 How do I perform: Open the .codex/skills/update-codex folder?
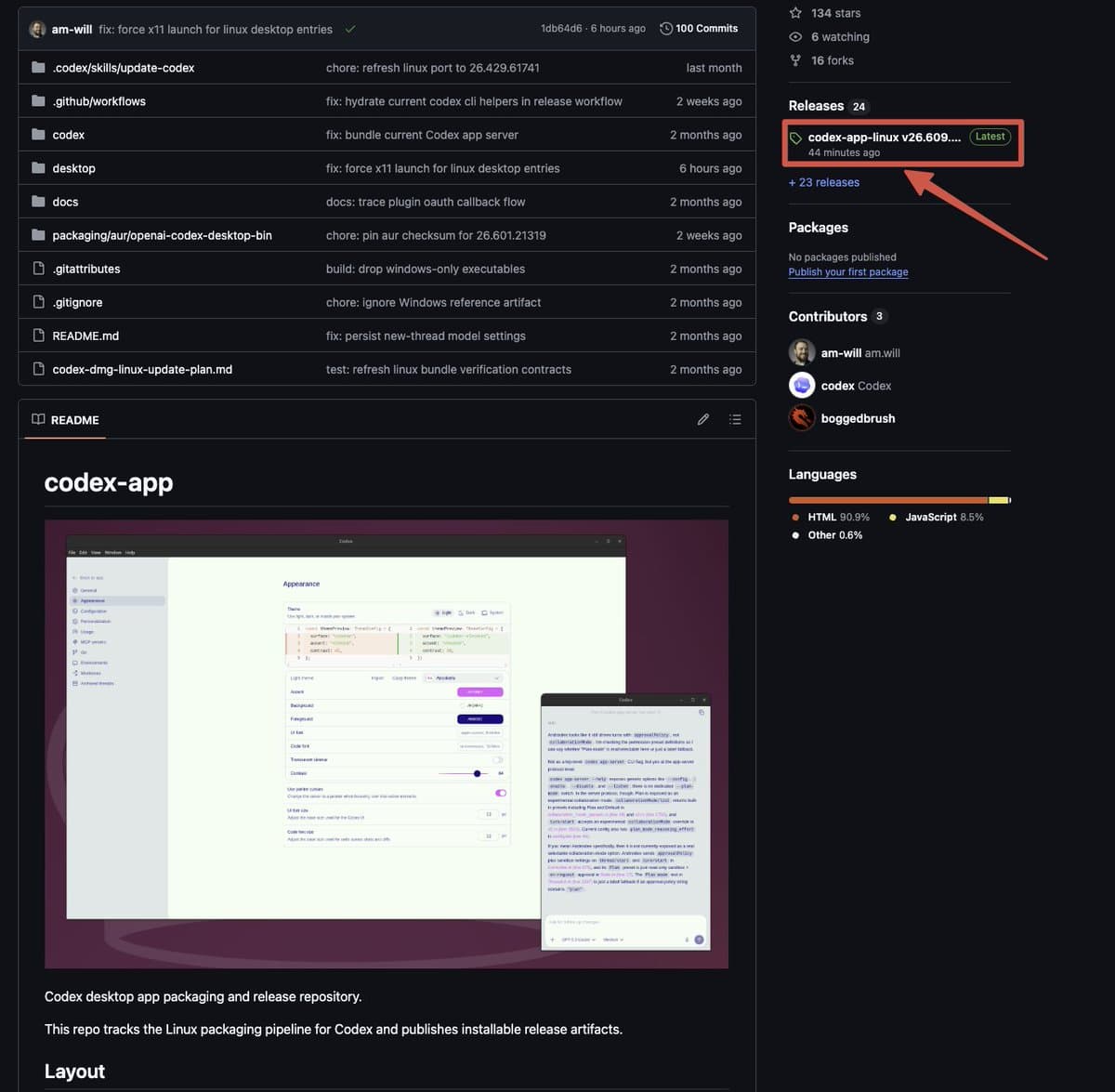[124, 68]
